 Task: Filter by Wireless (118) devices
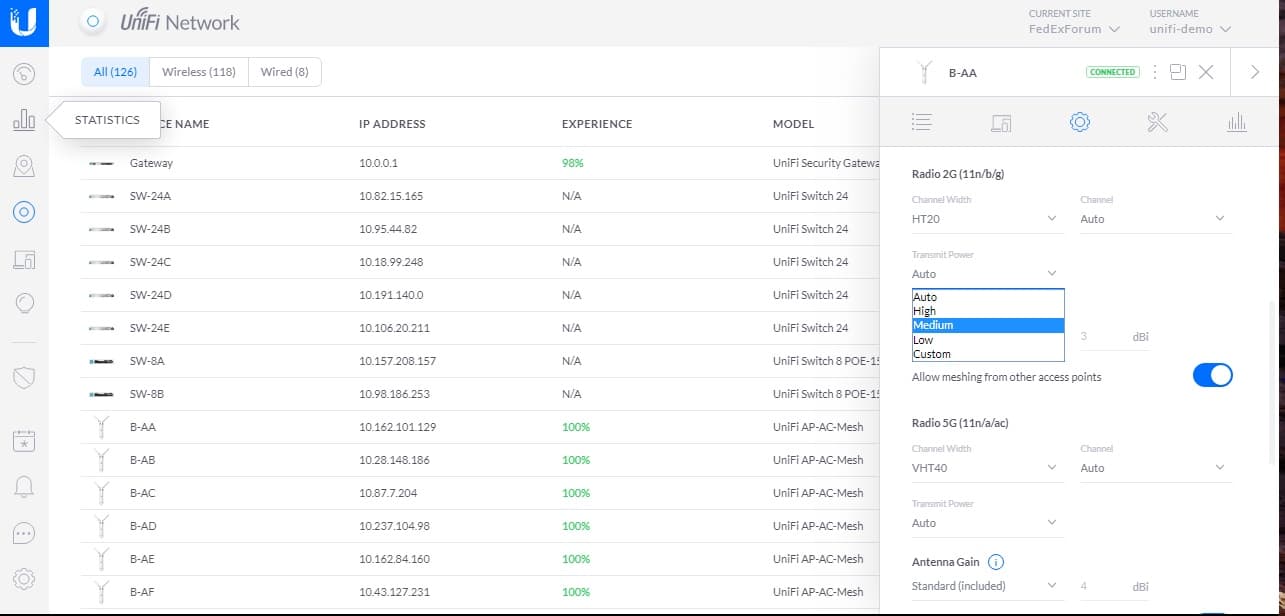199,72
